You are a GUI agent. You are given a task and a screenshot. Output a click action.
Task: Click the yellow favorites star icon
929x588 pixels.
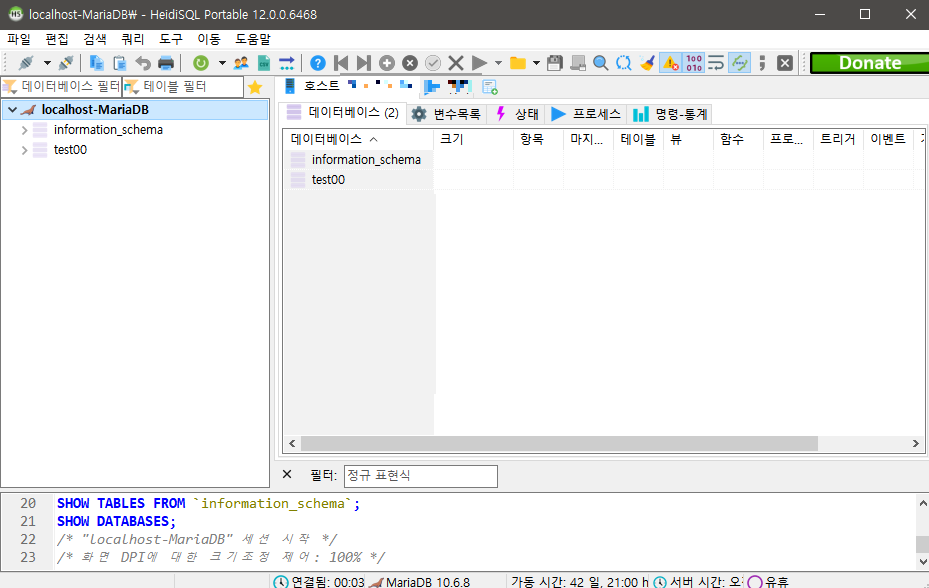pyautogui.click(x=255, y=87)
